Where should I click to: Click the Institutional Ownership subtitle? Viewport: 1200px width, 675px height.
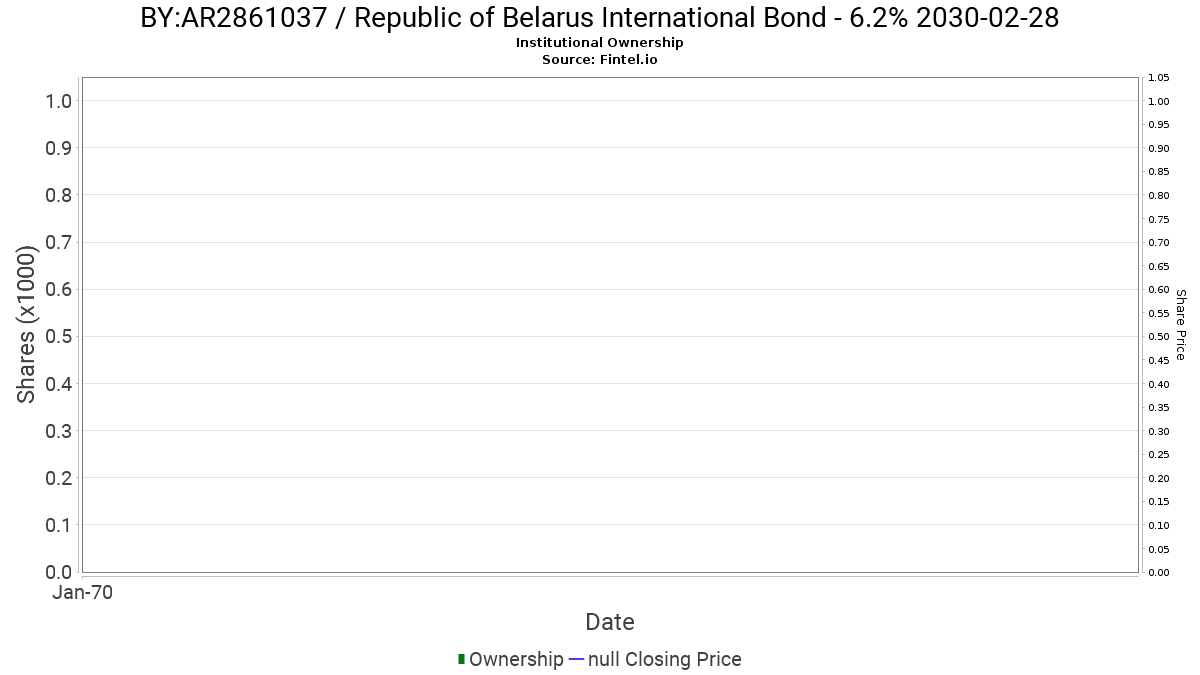[600, 43]
